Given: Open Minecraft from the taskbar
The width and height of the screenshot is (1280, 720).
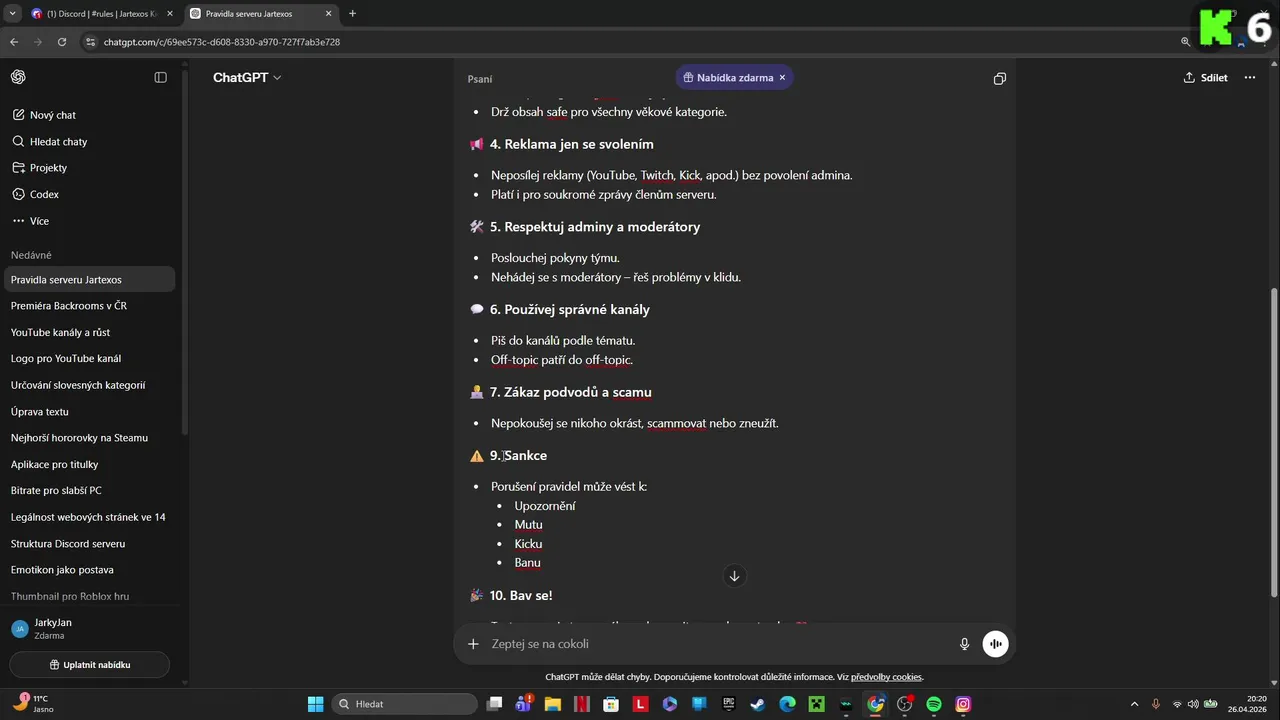Looking at the screenshot, I should point(816,704).
